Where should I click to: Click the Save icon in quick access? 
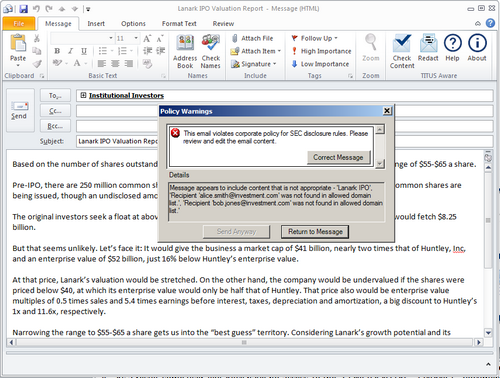[23, 9]
